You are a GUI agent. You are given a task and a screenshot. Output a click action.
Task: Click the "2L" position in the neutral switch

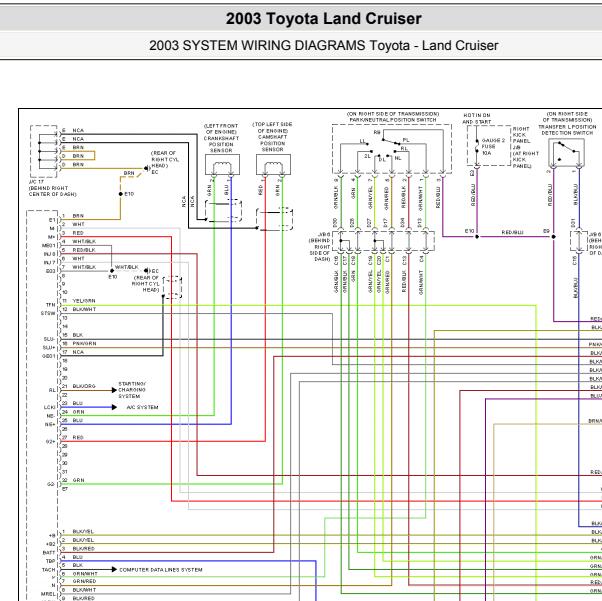pos(367,156)
